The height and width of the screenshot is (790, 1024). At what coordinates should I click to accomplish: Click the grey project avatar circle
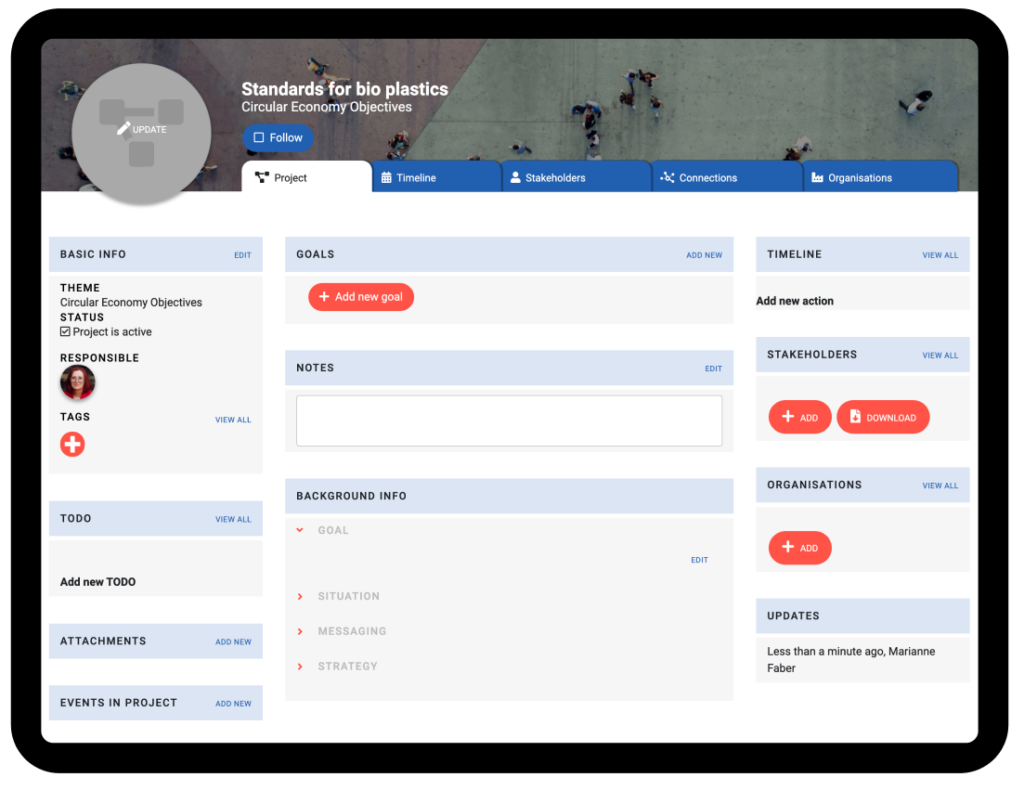click(141, 133)
